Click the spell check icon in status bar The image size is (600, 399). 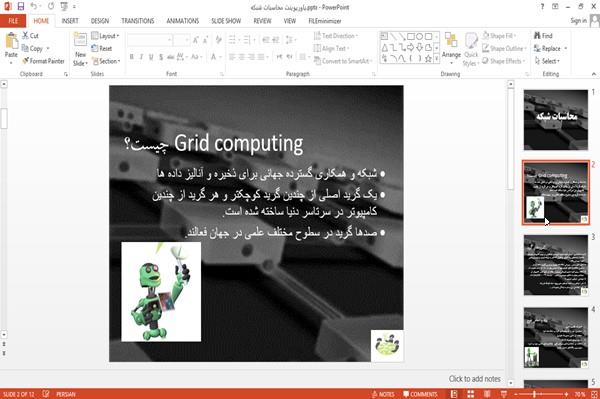[x=46, y=394]
